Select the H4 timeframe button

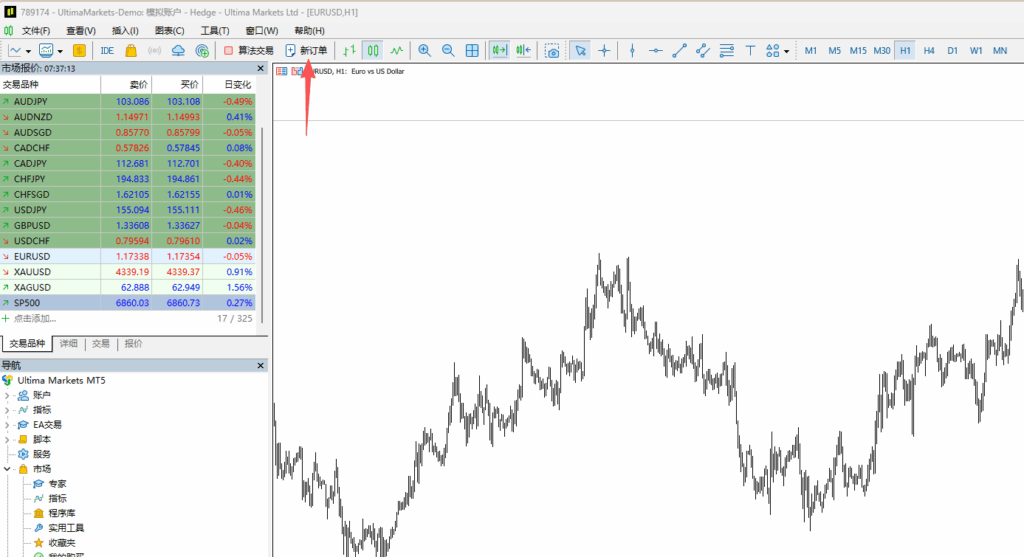point(929,50)
